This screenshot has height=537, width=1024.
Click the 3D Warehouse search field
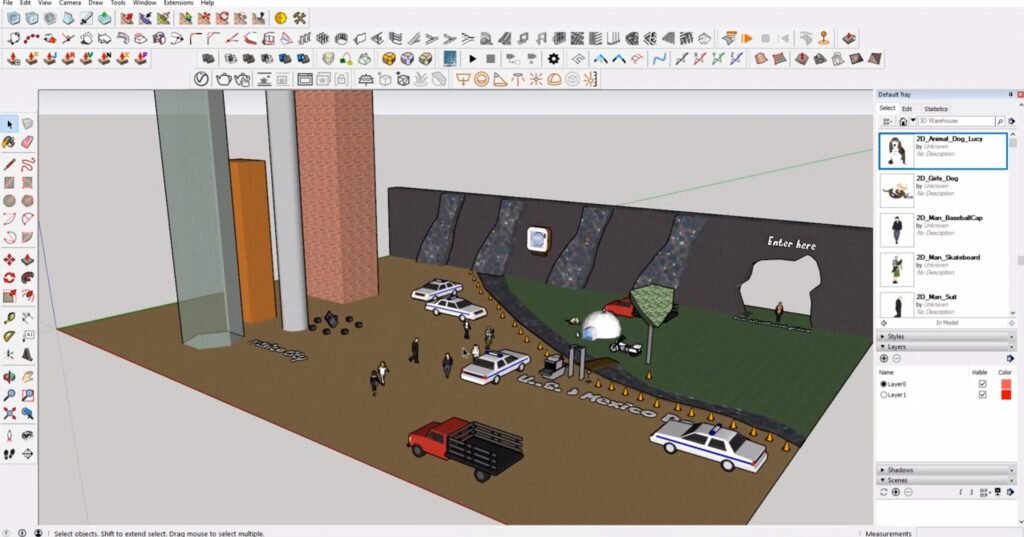click(956, 122)
